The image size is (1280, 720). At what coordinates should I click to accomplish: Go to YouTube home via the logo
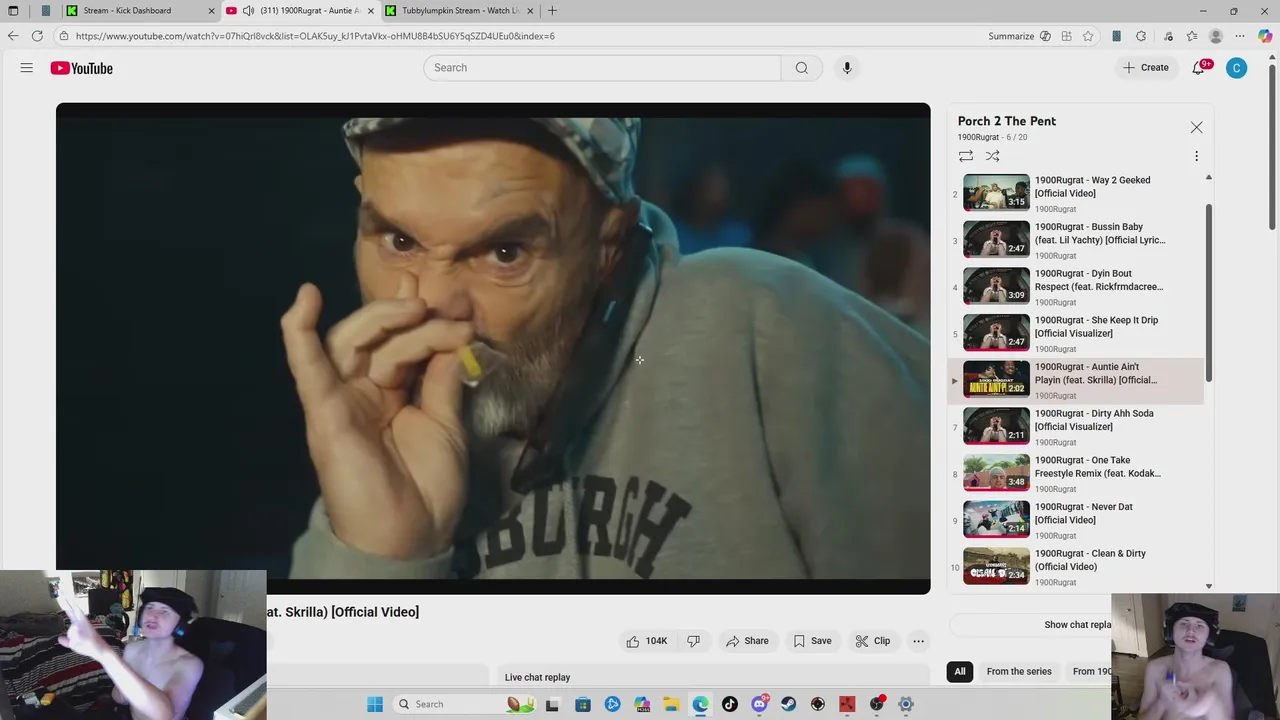pos(82,68)
